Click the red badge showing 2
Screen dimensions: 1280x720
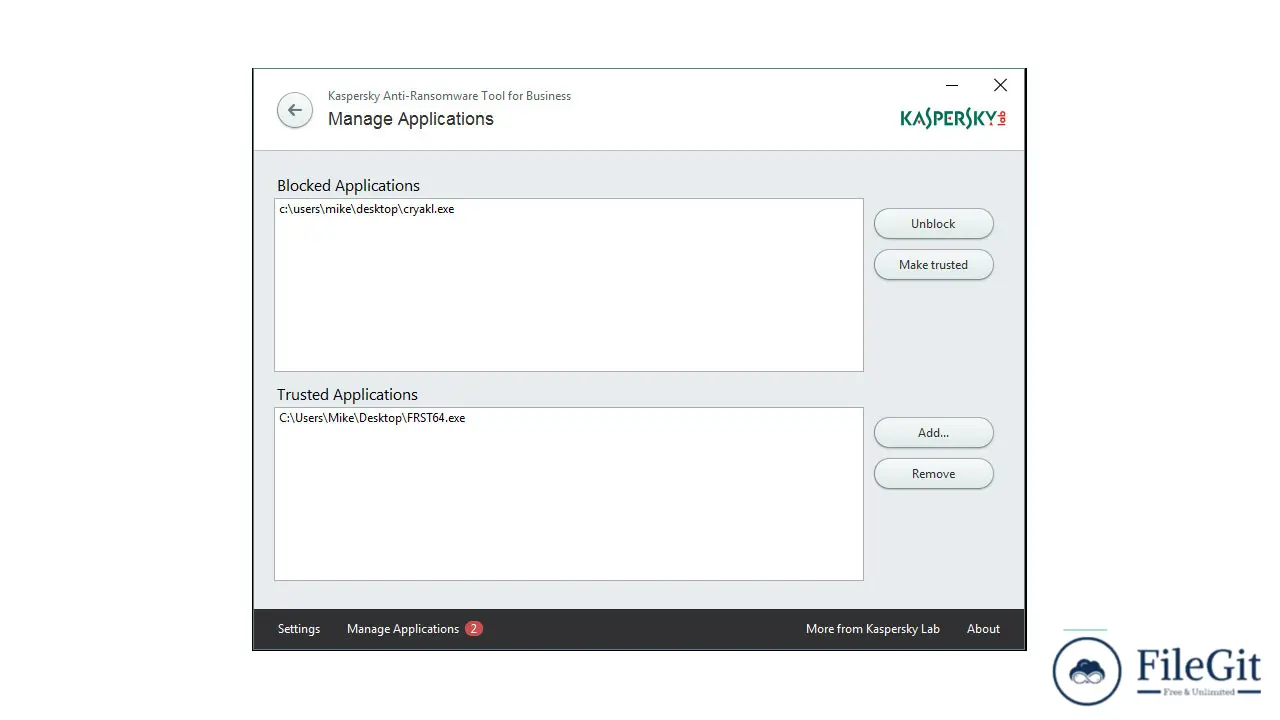coord(474,629)
